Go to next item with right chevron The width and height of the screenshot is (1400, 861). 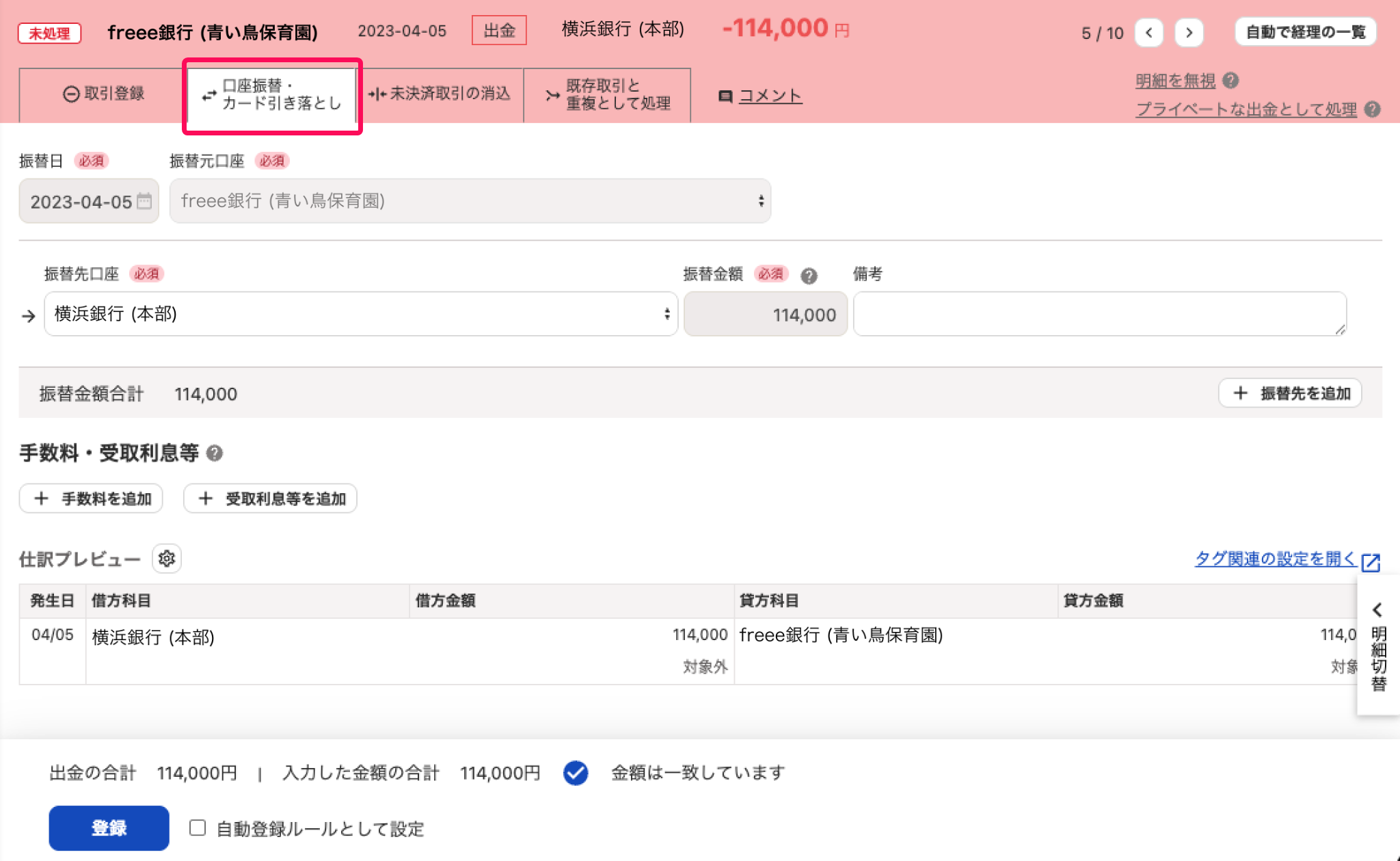point(1189,32)
